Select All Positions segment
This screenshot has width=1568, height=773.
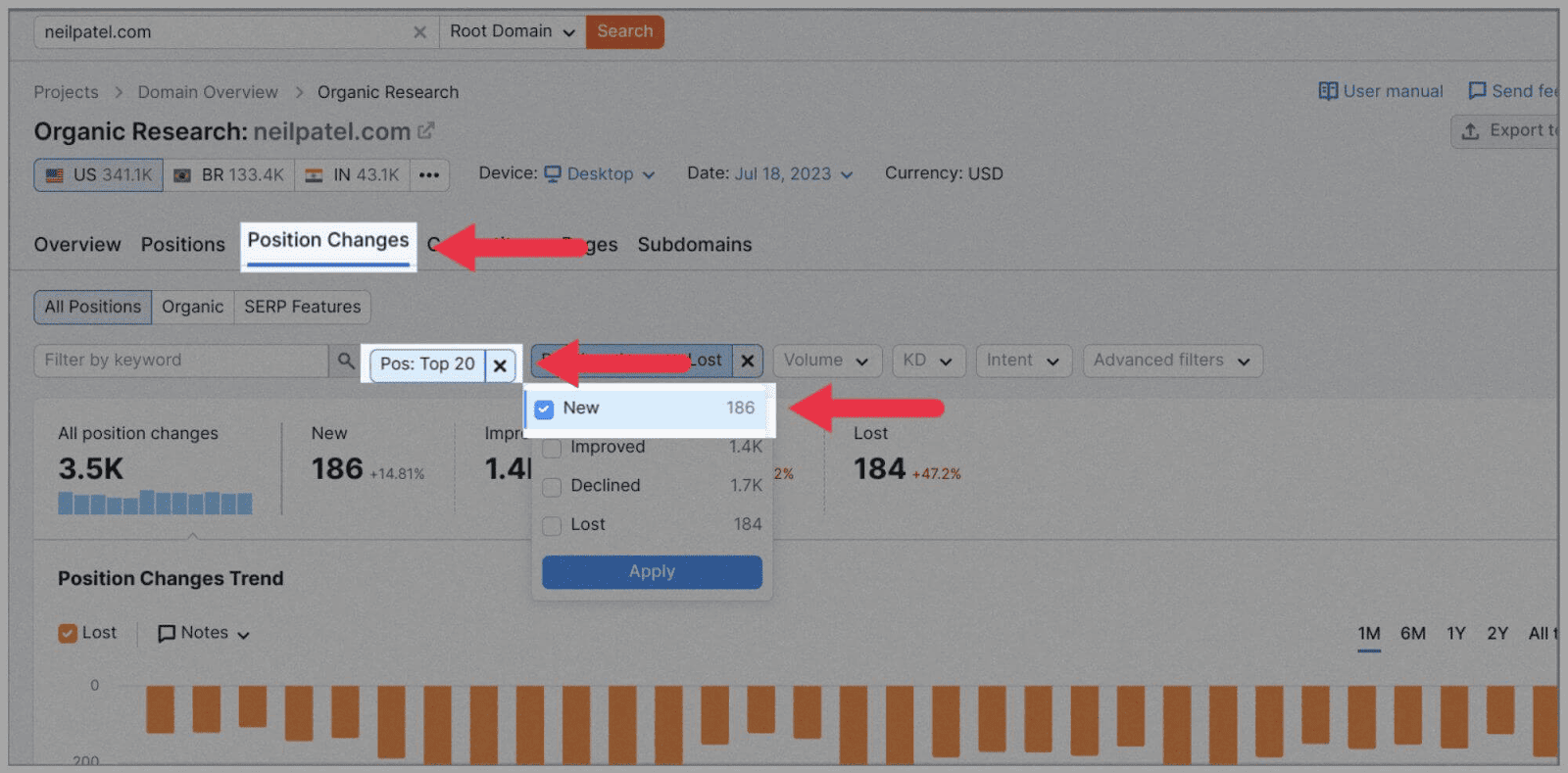[93, 307]
